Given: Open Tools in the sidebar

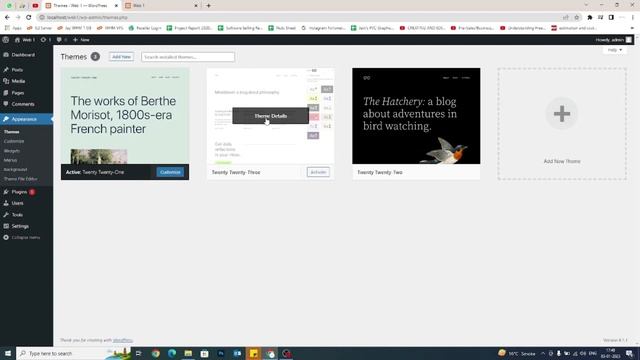Looking at the screenshot, I should (x=17, y=215).
